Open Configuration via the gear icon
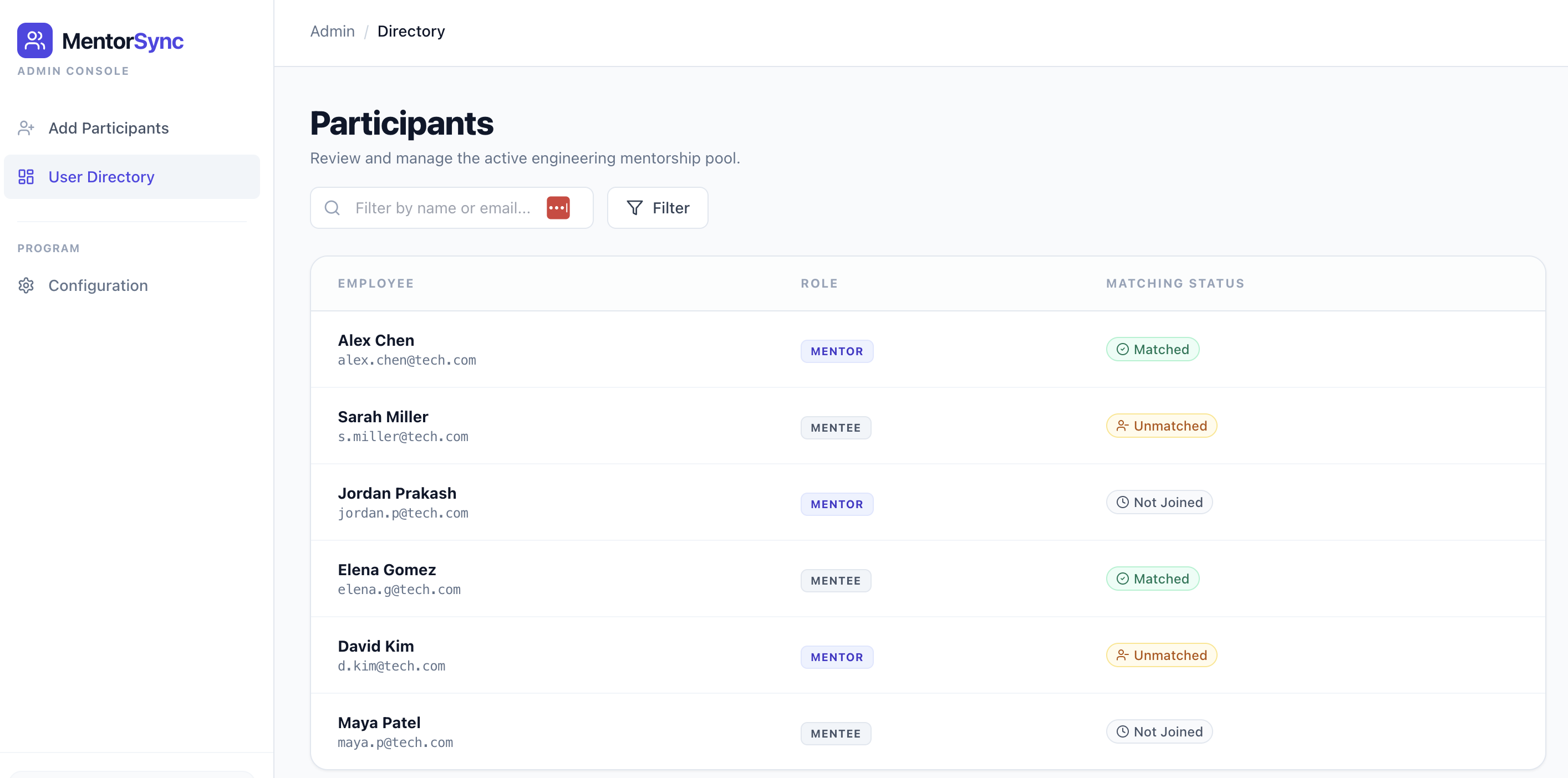Viewport: 1568px width, 778px height. (x=26, y=285)
